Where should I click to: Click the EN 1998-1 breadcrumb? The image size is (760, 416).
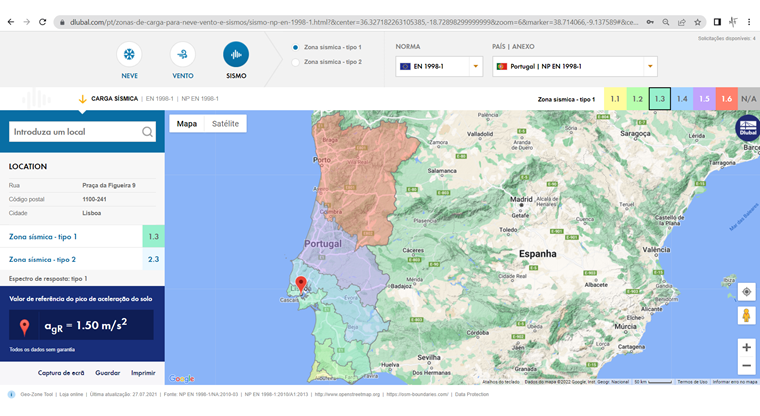(159, 98)
